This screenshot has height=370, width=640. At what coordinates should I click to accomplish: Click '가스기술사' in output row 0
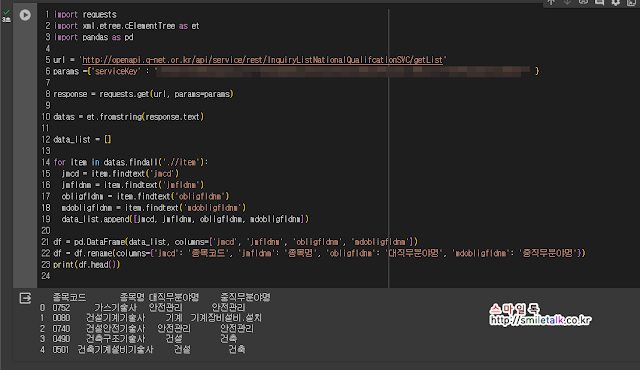pos(116,308)
